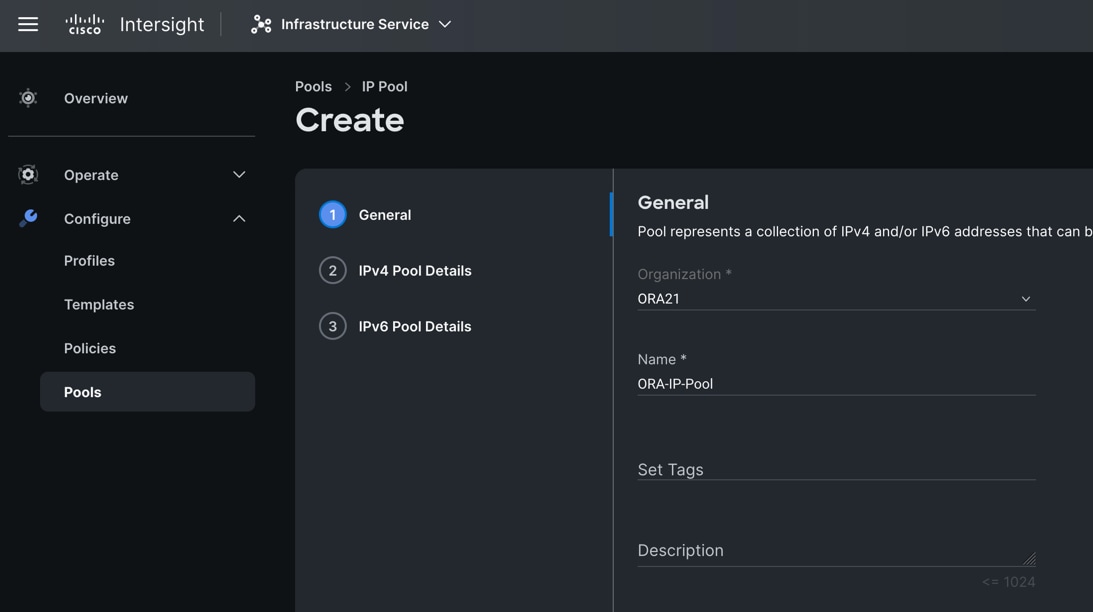Click the Operate gear icon
The image size is (1093, 612).
point(28,175)
